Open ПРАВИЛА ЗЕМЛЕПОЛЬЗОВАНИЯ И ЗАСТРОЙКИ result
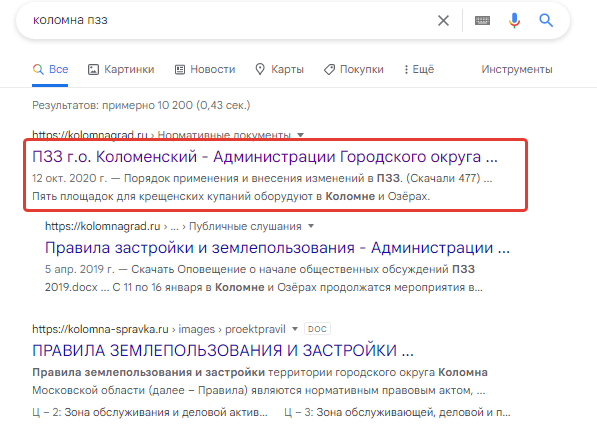The height and width of the screenshot is (442, 597). click(223, 351)
